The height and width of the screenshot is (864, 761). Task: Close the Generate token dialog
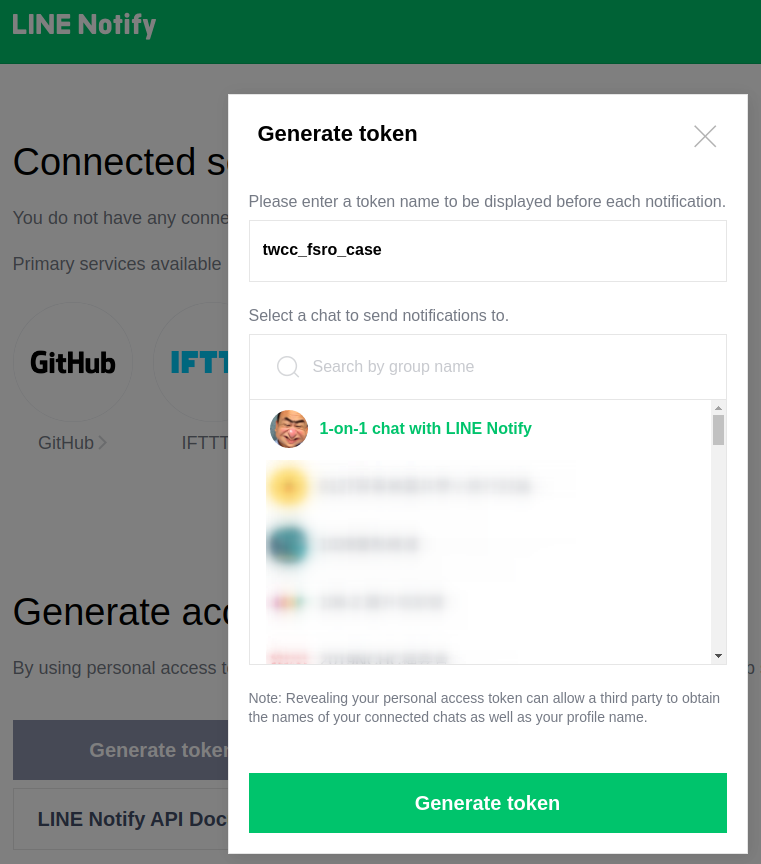705,137
